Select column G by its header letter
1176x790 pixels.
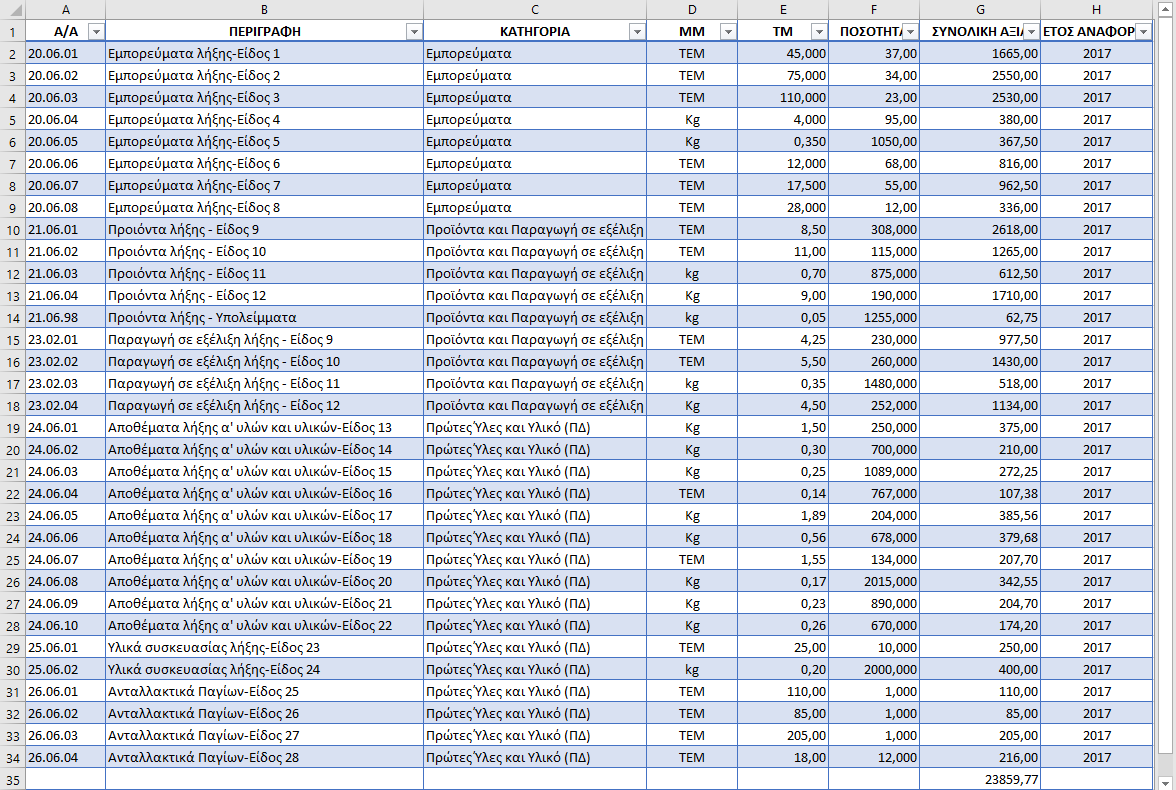(x=979, y=9)
